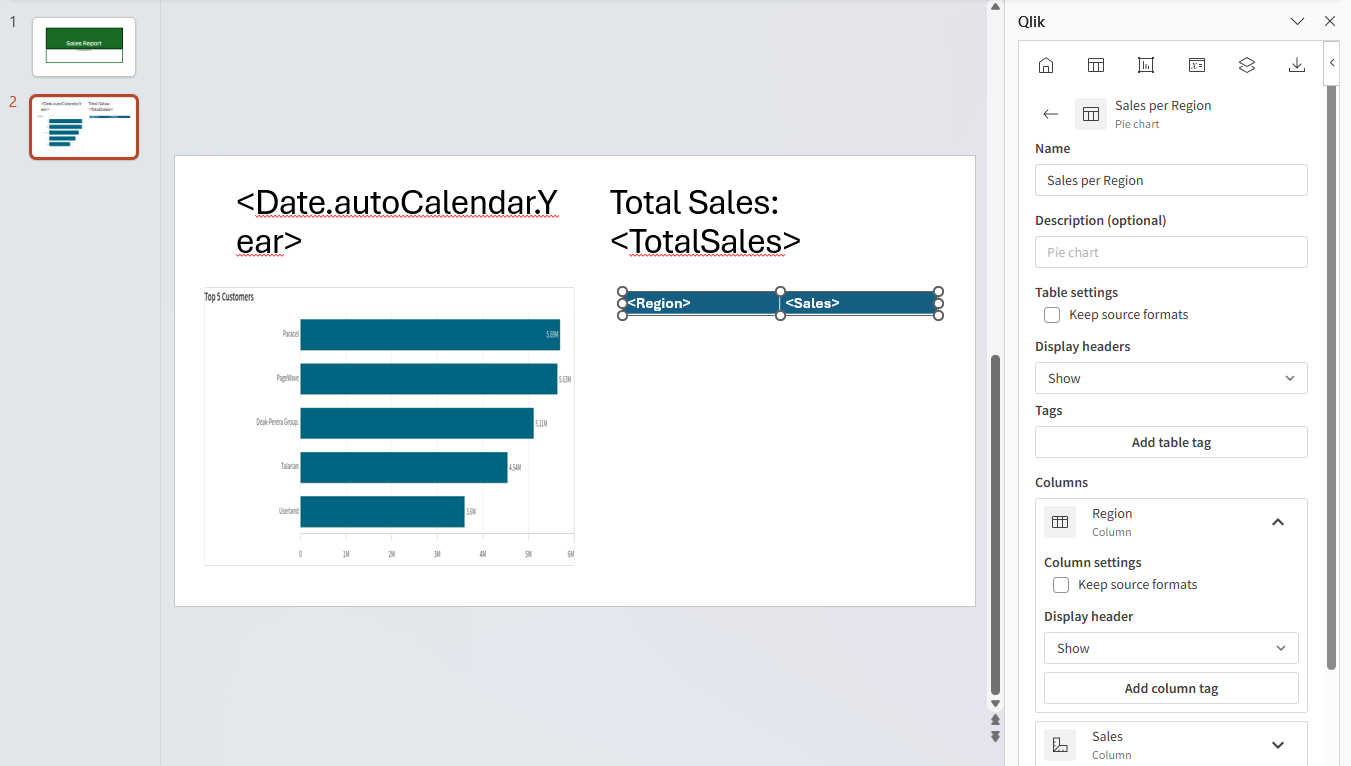The image size is (1351, 766).
Task: Enable Keep source formats under Table settings
Action: pyautogui.click(x=1052, y=315)
